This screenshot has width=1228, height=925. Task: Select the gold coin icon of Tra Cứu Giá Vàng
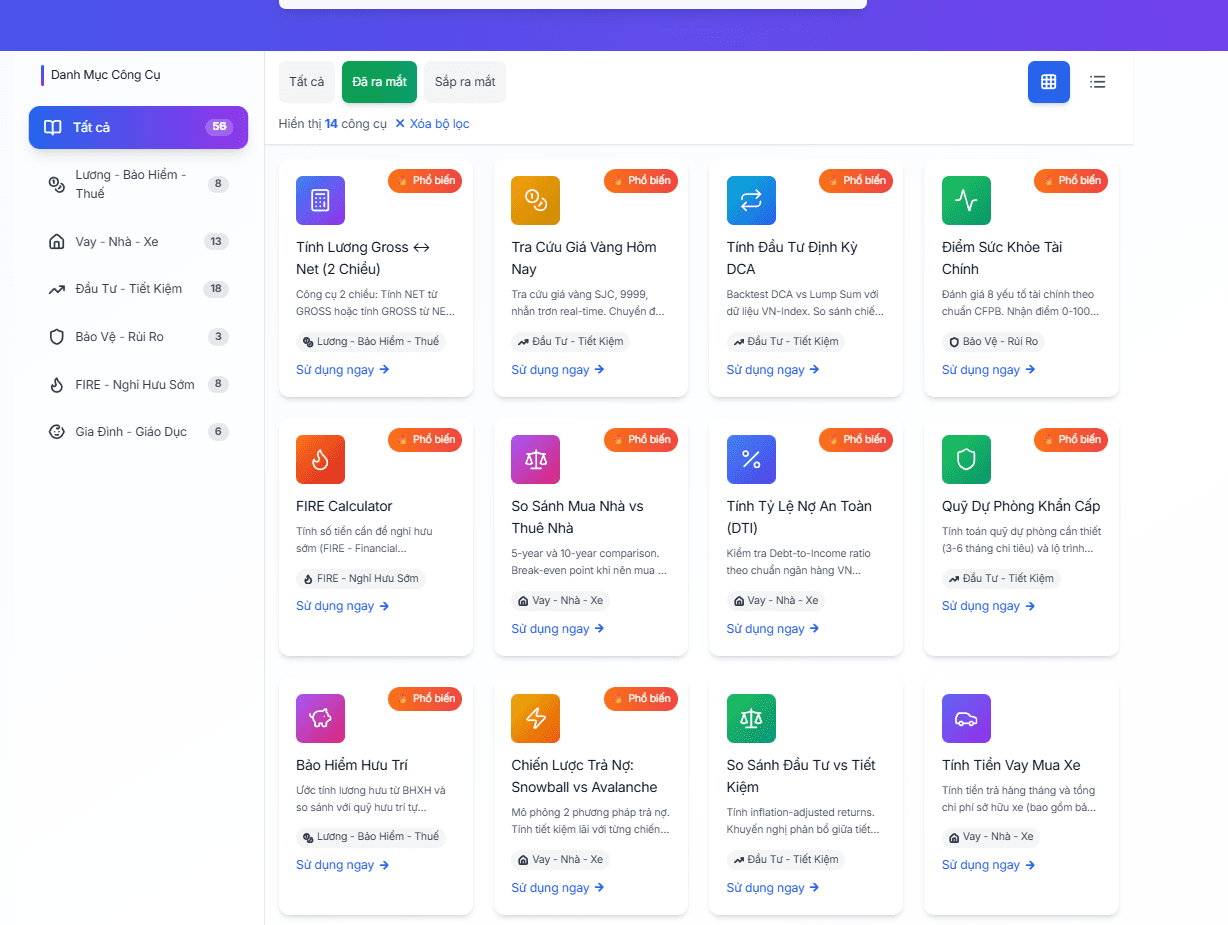[535, 200]
